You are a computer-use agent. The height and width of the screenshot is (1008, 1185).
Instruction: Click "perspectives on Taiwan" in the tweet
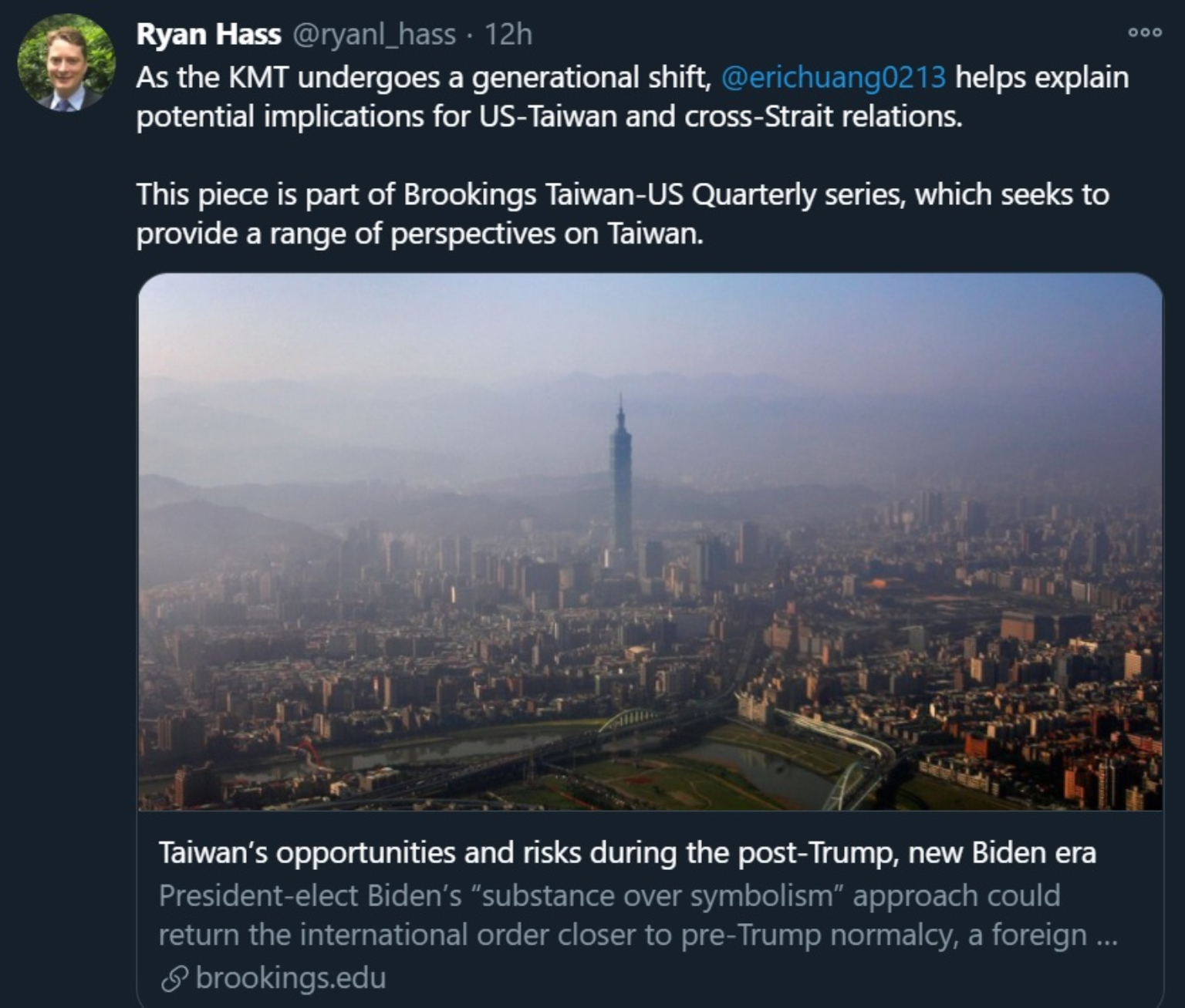pos(546,234)
